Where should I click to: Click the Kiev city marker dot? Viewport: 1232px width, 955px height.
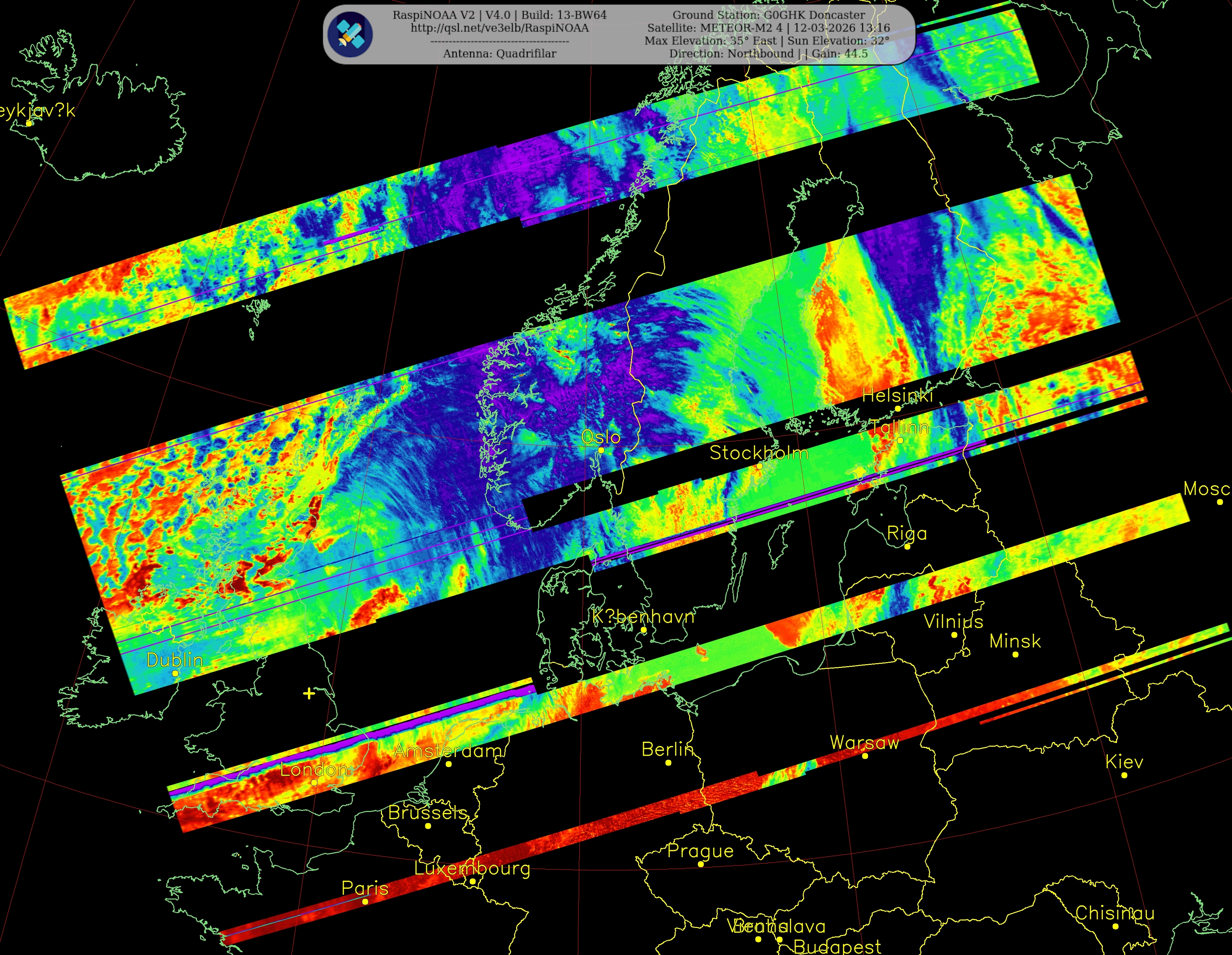[x=1124, y=775]
